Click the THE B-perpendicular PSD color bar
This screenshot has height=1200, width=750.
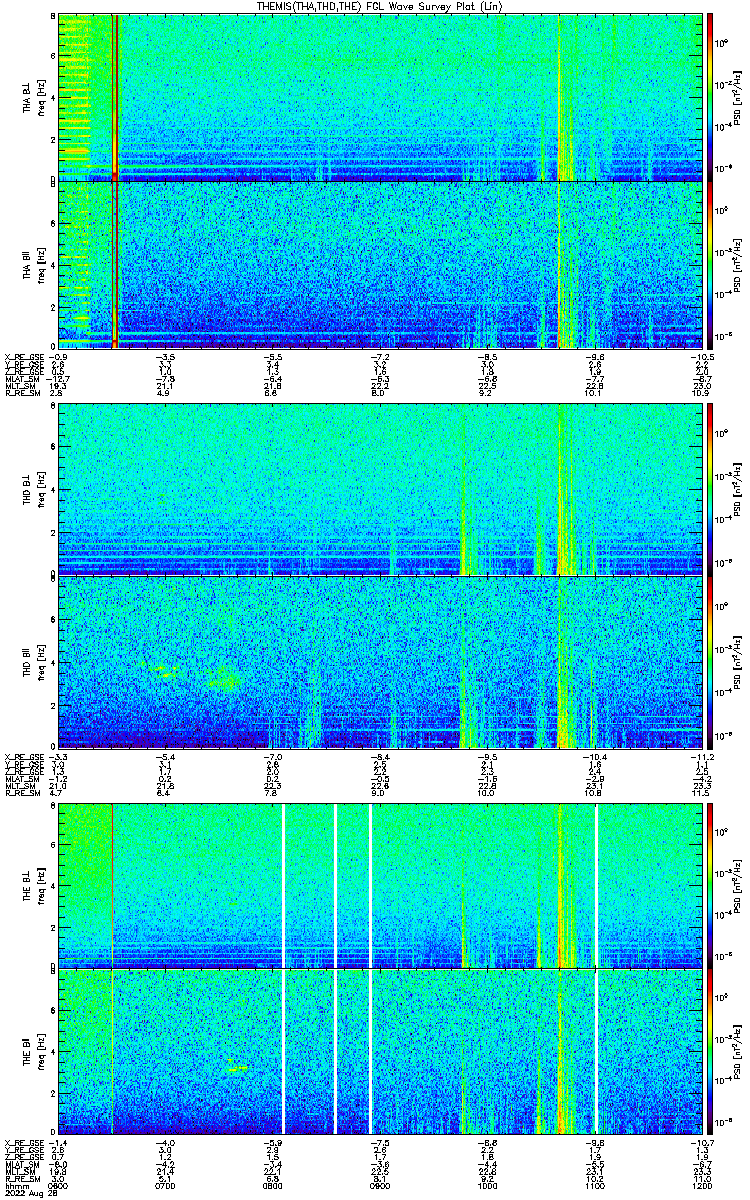coord(711,886)
